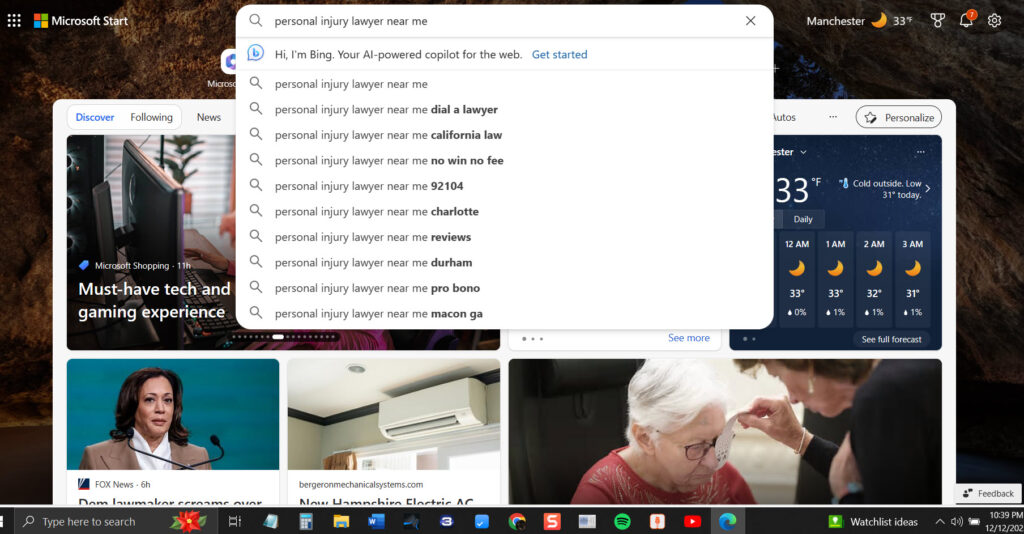Open the blue checkmark To Do app
Image resolution: width=1024 pixels, height=534 pixels.
[x=482, y=521]
